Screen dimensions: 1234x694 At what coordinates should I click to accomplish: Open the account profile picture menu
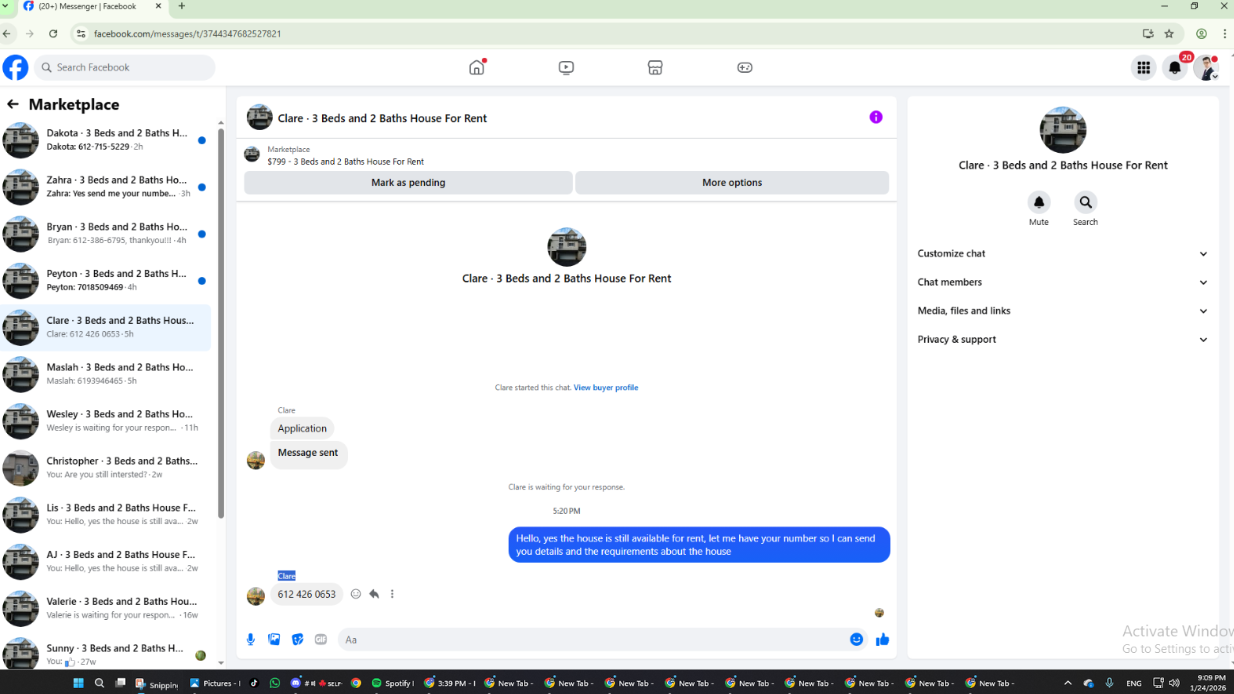[x=1208, y=68]
